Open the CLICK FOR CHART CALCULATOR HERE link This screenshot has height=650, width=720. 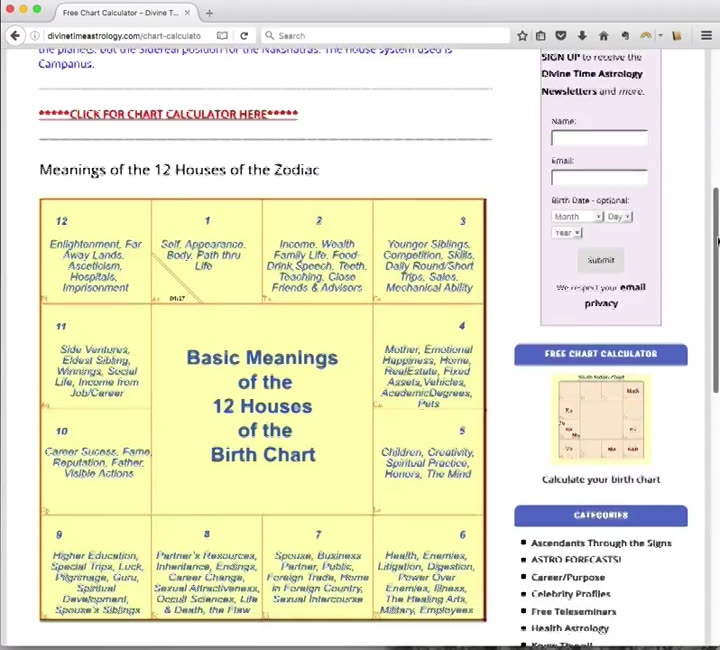tap(168, 114)
